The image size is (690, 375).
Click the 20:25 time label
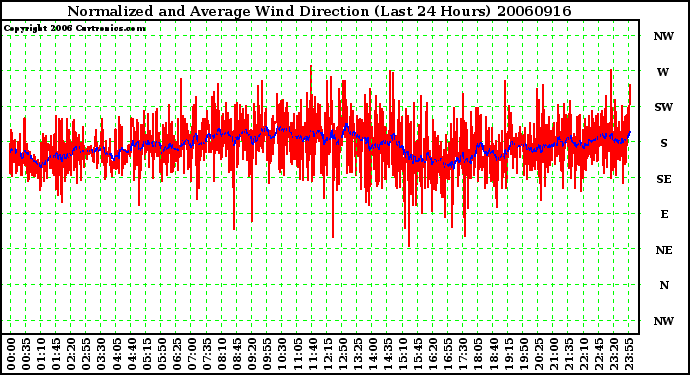538,354
